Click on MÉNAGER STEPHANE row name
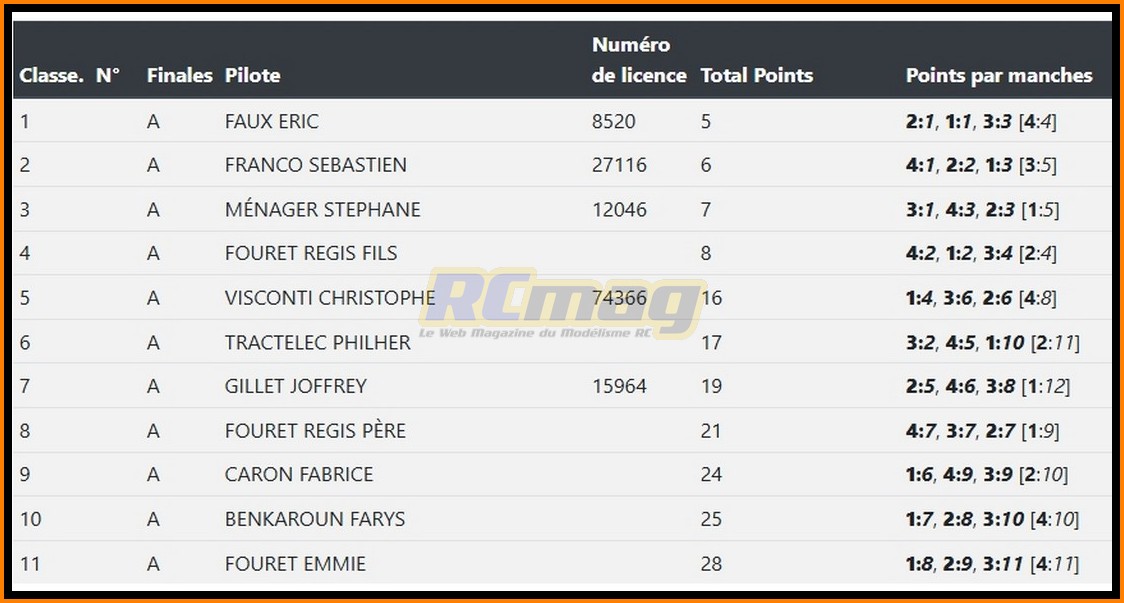Image resolution: width=1124 pixels, height=603 pixels. pyautogui.click(x=323, y=209)
